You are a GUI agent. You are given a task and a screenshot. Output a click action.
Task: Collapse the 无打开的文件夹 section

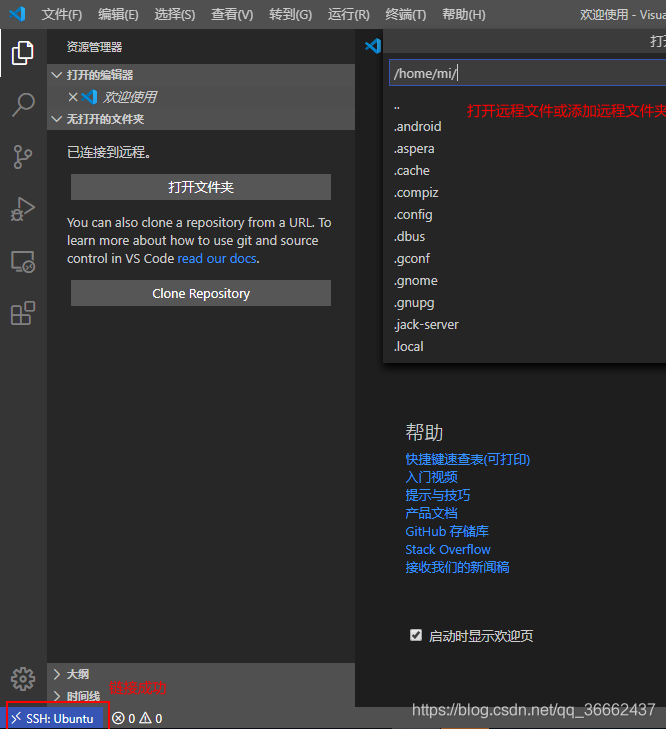(x=201, y=119)
